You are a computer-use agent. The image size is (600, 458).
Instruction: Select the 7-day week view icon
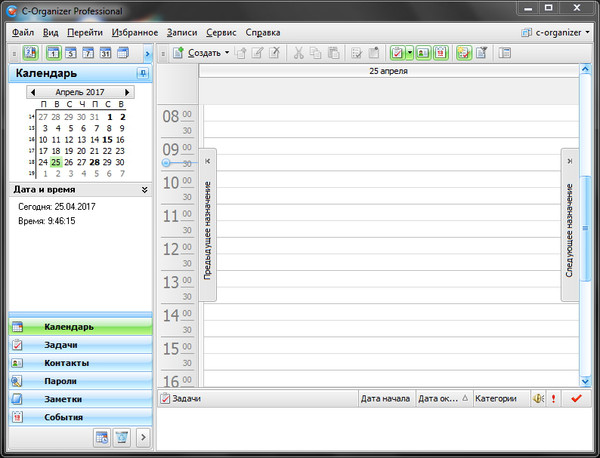(x=89, y=52)
